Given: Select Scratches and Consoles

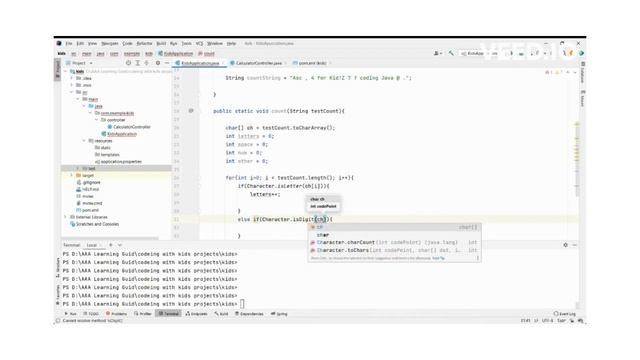Looking at the screenshot, I should pyautogui.click(x=94, y=224).
